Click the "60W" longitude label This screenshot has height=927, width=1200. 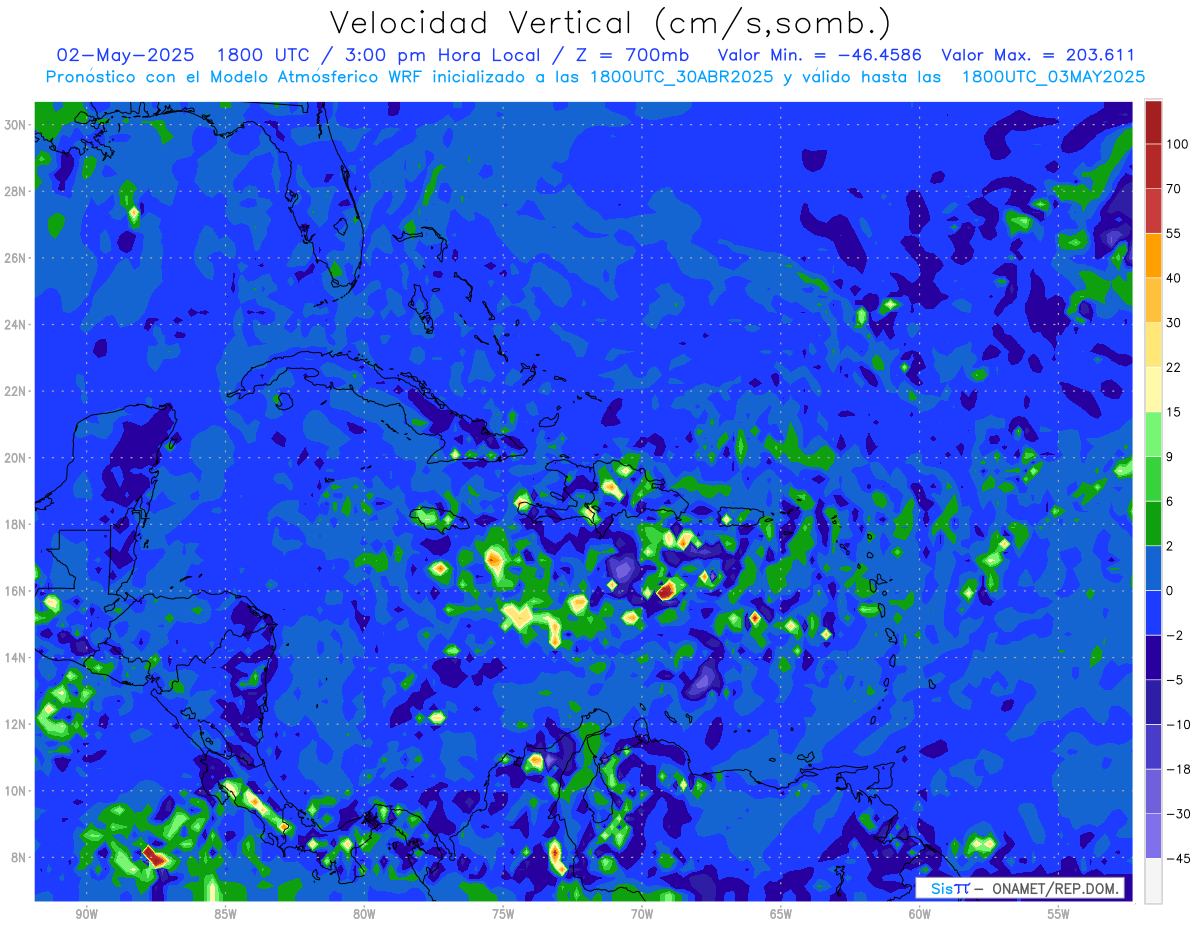pyautogui.click(x=920, y=914)
